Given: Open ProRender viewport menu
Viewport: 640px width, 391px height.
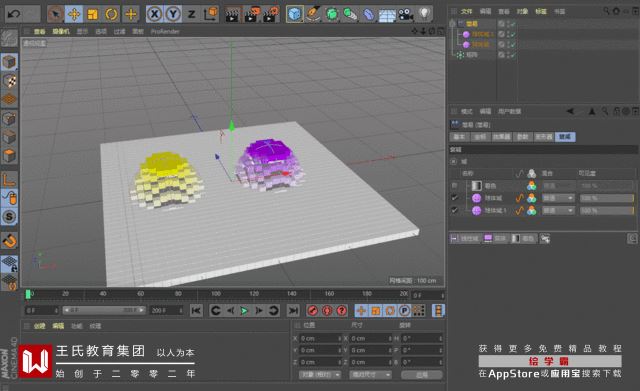Looking at the screenshot, I should coord(165,31).
